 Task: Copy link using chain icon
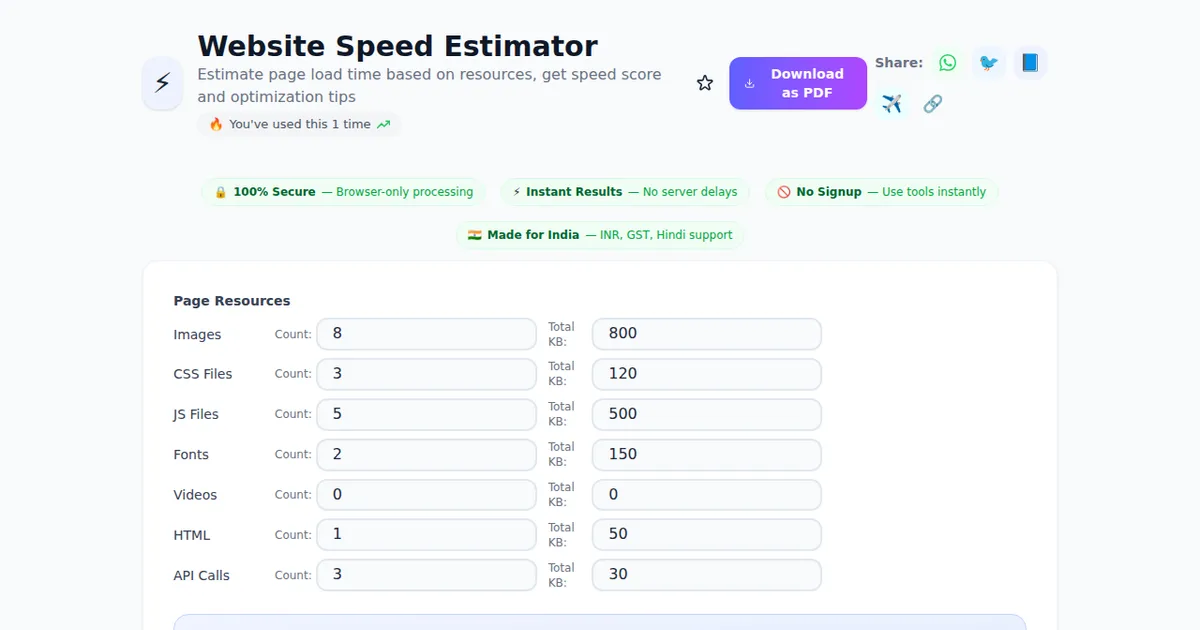pos(932,104)
